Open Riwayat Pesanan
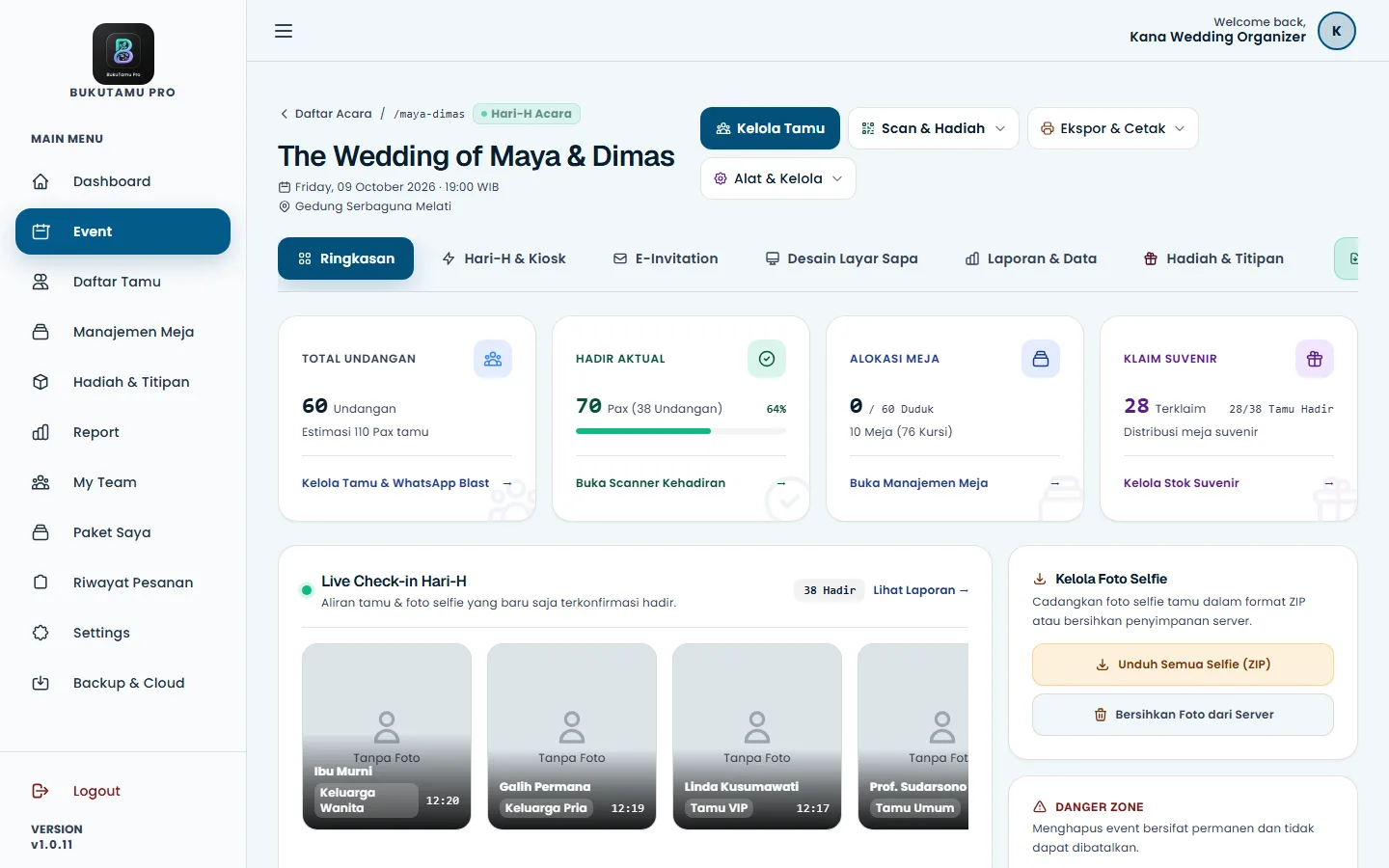 coord(123,583)
